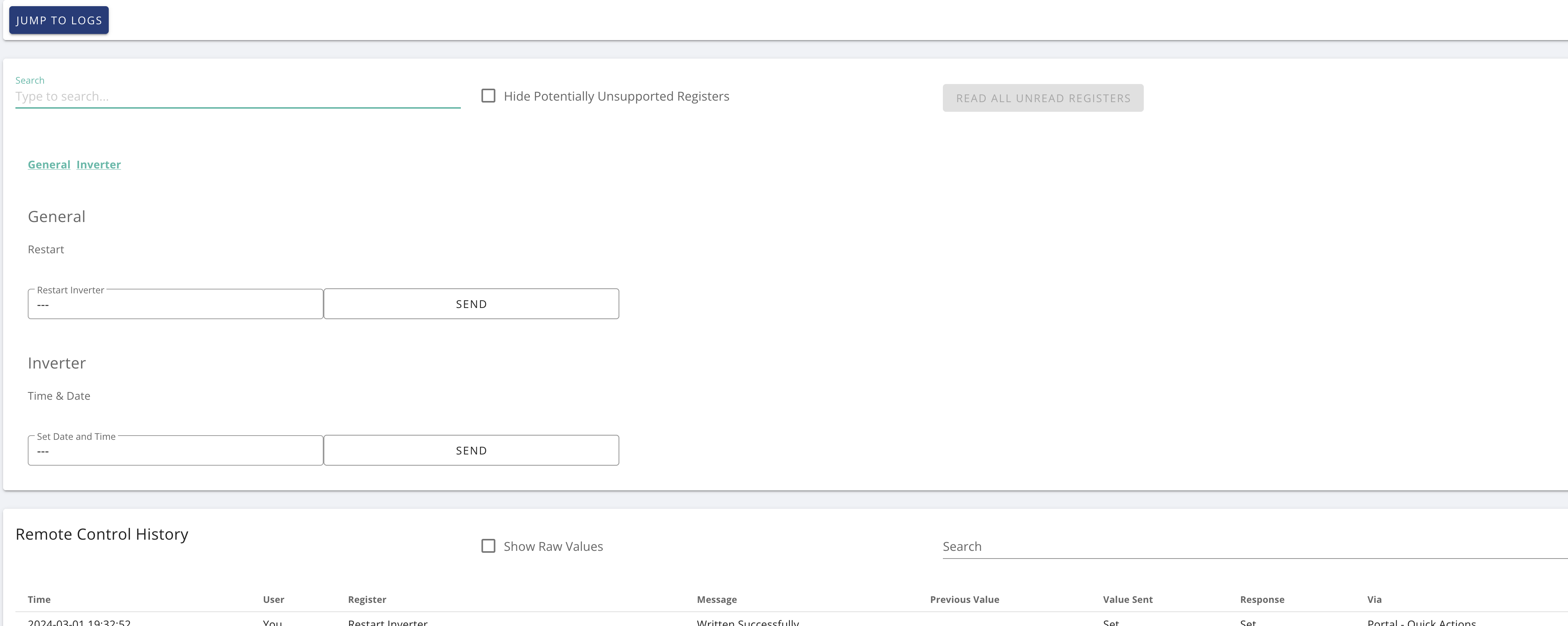
Task: Toggle Show Raw Values checkbox
Action: tap(488, 546)
